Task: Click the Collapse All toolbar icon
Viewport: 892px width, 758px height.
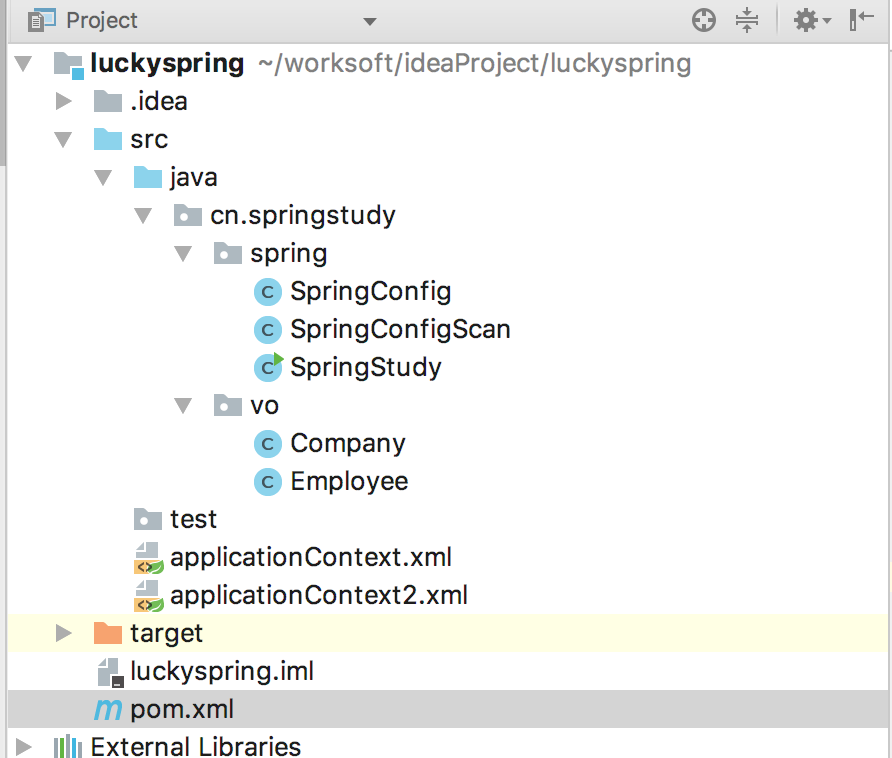Action: click(x=747, y=20)
